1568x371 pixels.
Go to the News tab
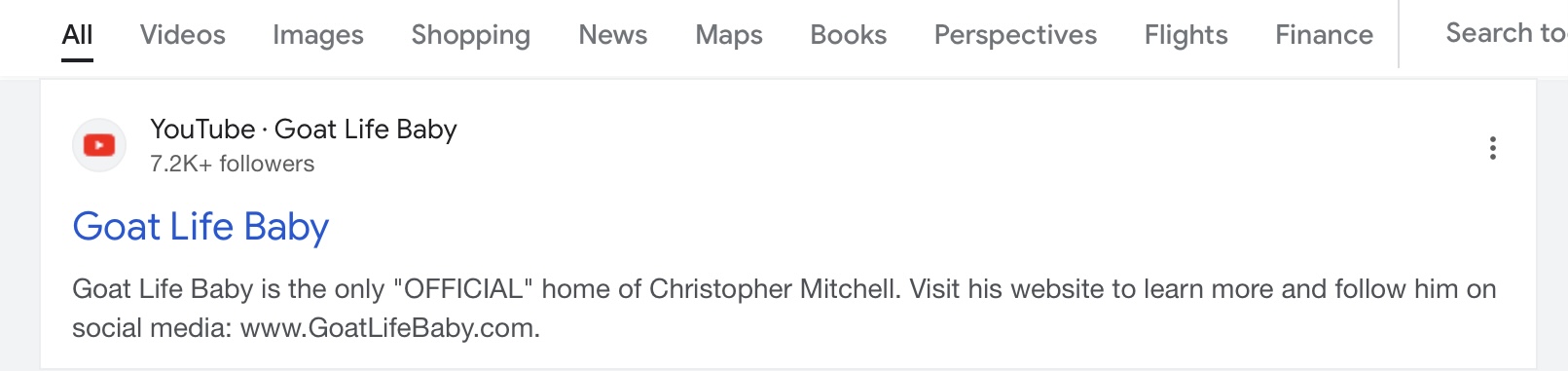click(x=613, y=35)
